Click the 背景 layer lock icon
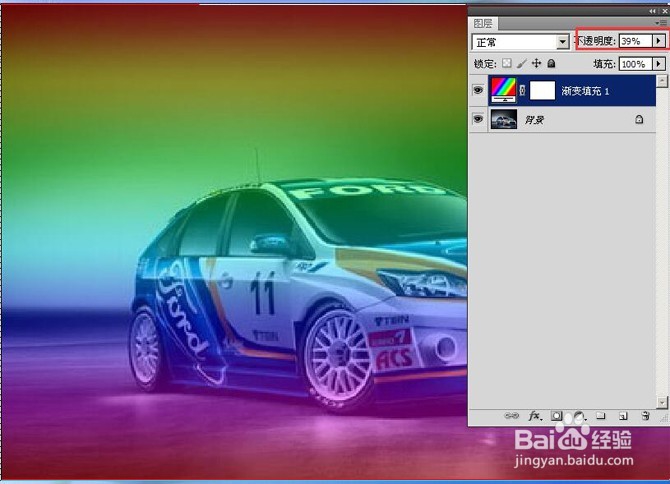The image size is (670, 484). (639, 119)
